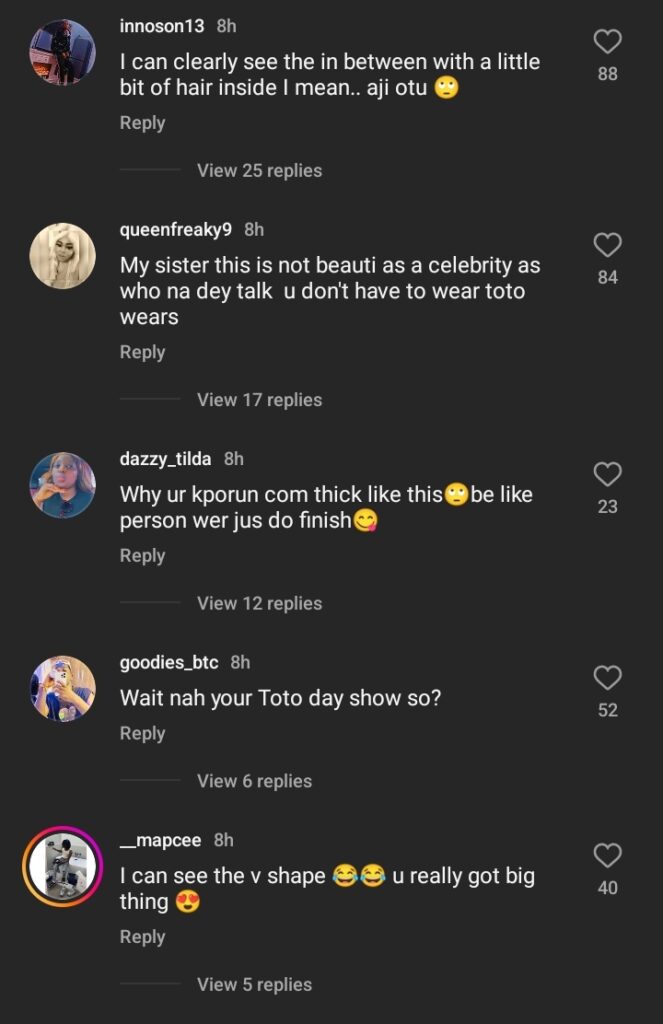The width and height of the screenshot is (663, 1024).
Task: Tap dazzy_tilda's profile photo
Action: click(62, 485)
